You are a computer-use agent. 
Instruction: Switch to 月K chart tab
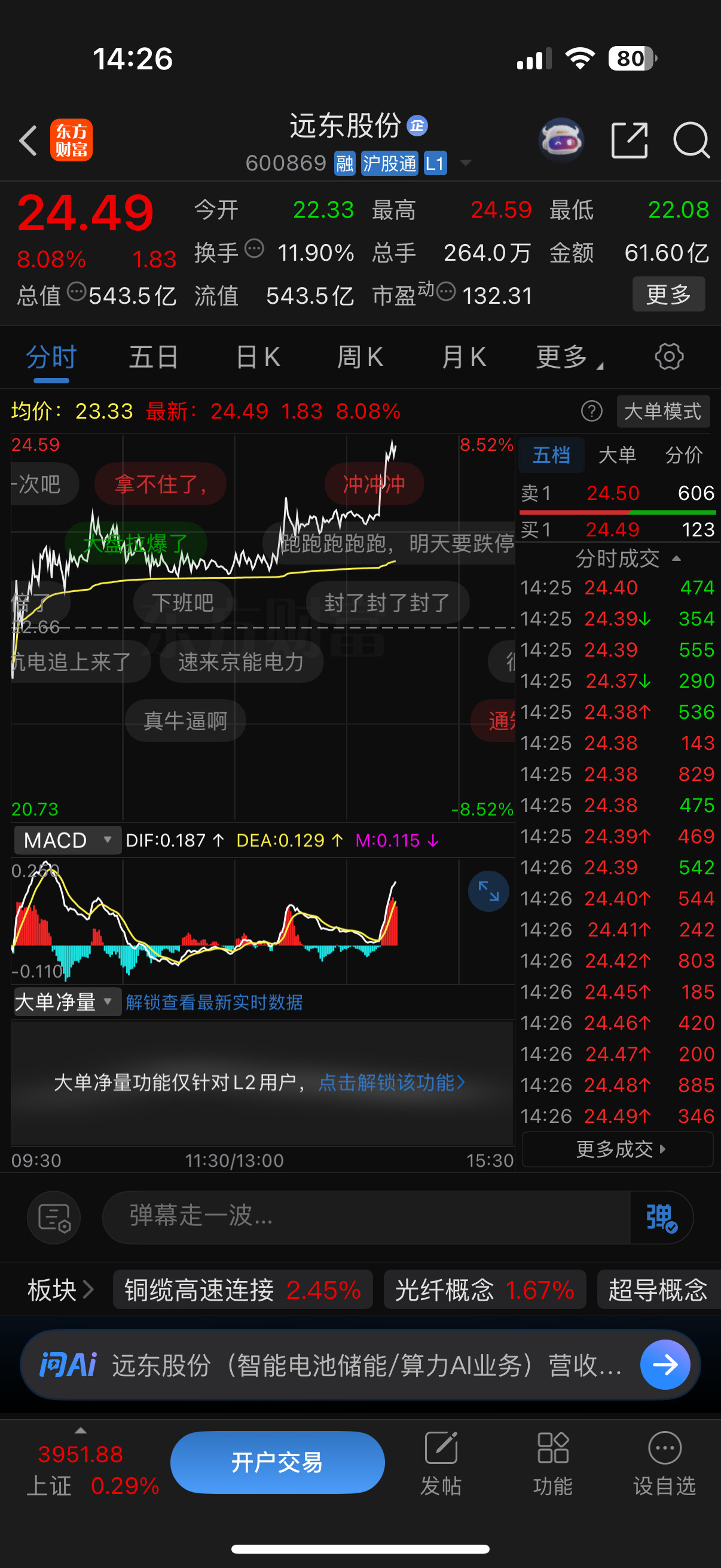[464, 357]
